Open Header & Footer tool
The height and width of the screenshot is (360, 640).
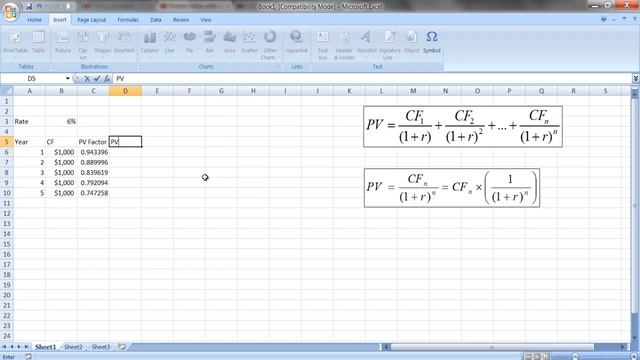[344, 45]
